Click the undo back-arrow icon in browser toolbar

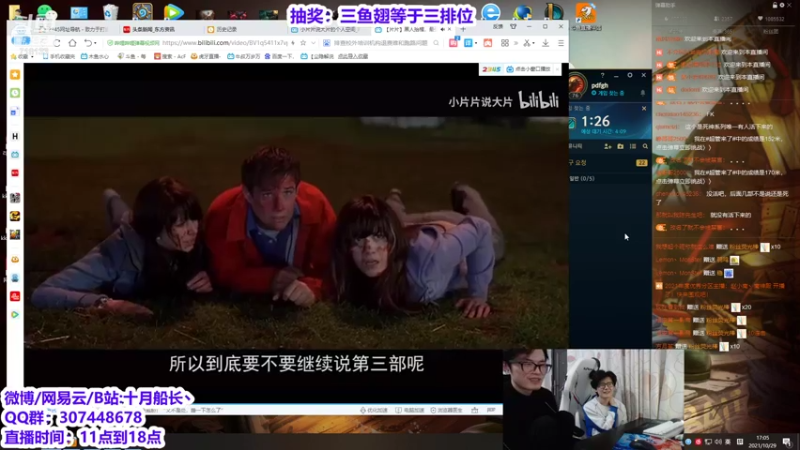[x=88, y=43]
